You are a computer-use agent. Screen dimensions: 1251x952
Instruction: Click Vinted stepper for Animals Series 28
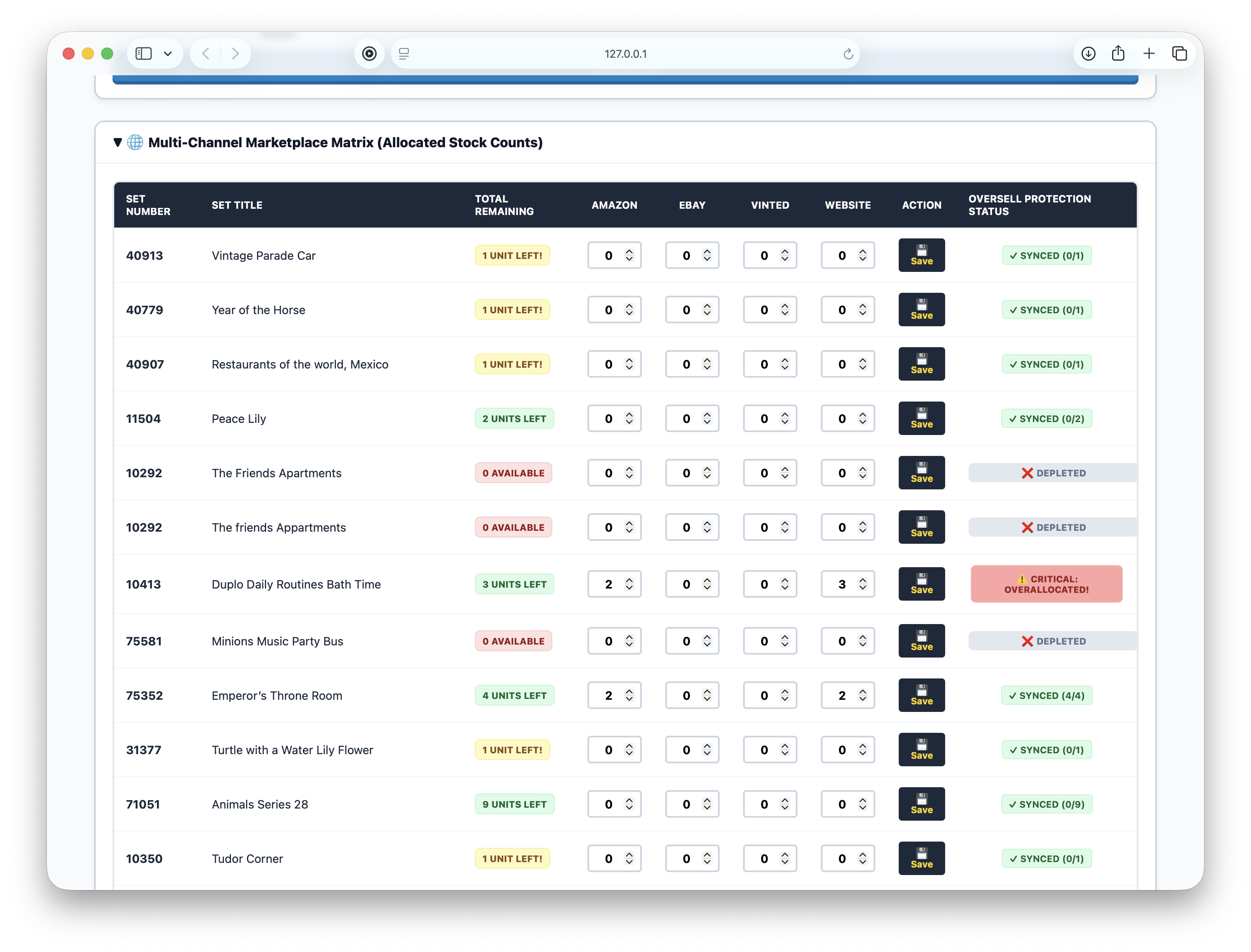coord(784,805)
